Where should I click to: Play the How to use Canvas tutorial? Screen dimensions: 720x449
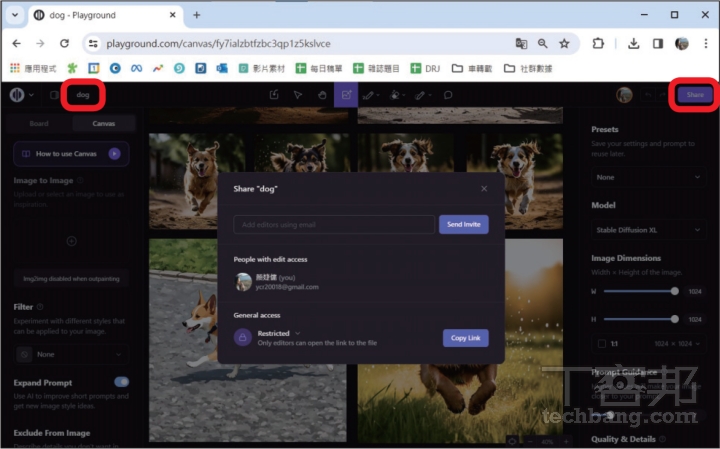click(115, 153)
